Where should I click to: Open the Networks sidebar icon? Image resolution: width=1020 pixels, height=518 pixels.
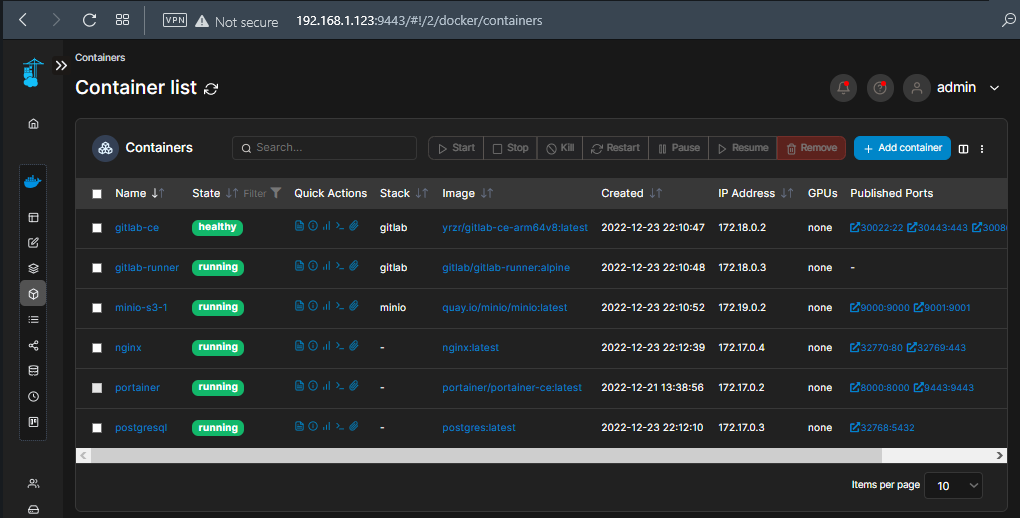(33, 345)
